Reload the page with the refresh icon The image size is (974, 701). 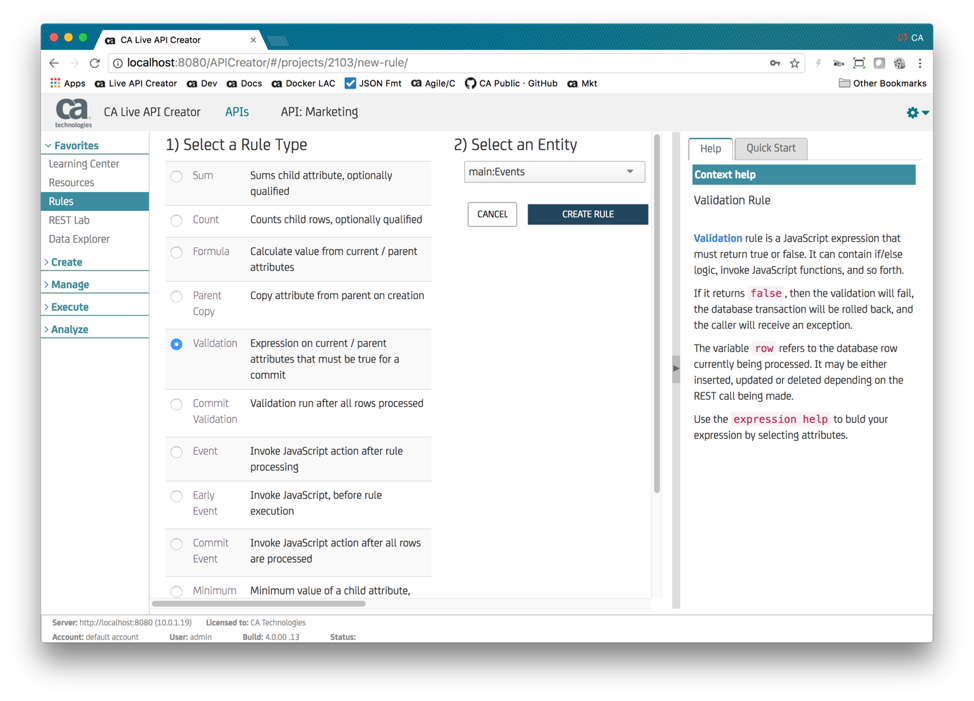click(x=94, y=63)
